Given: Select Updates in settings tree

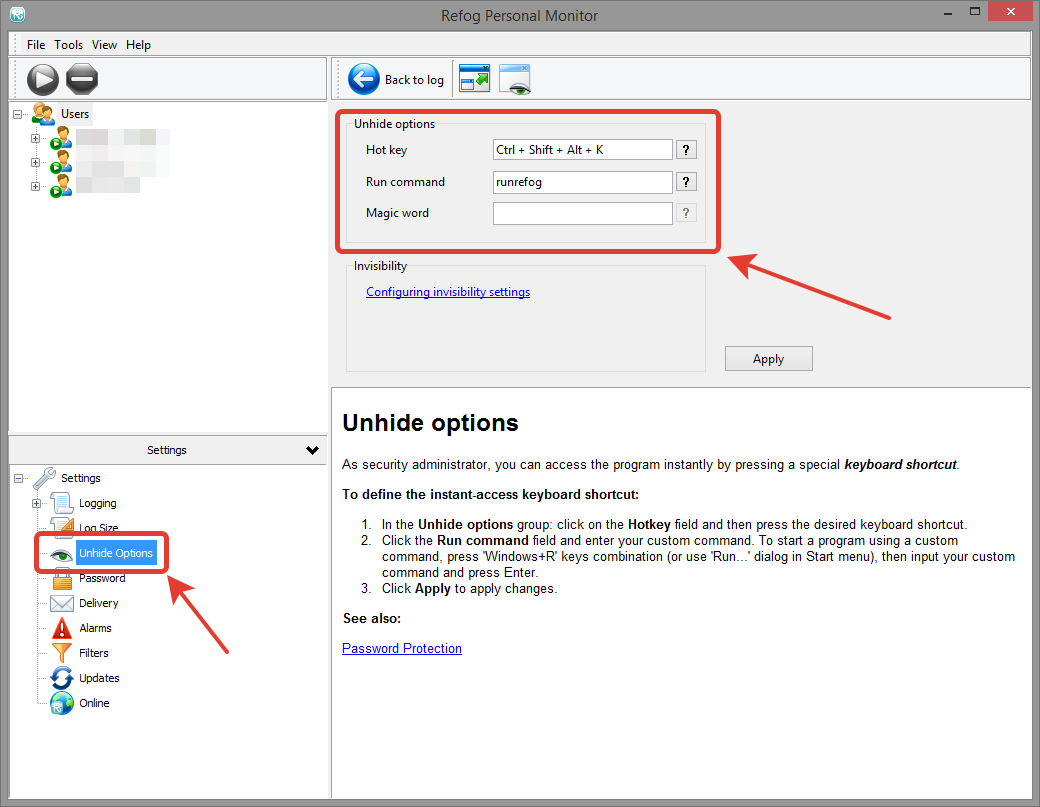Looking at the screenshot, I should 99,678.
